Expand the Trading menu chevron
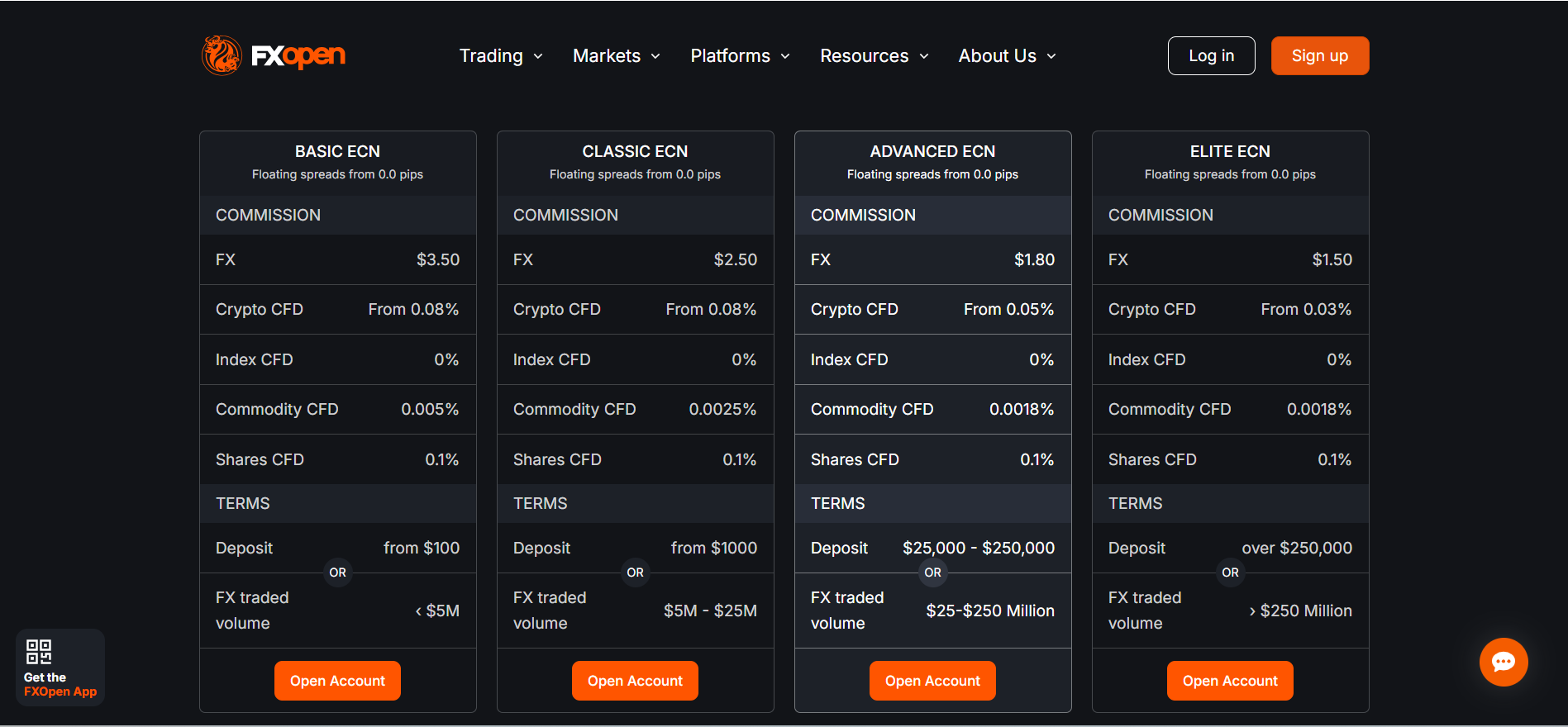 coord(538,56)
